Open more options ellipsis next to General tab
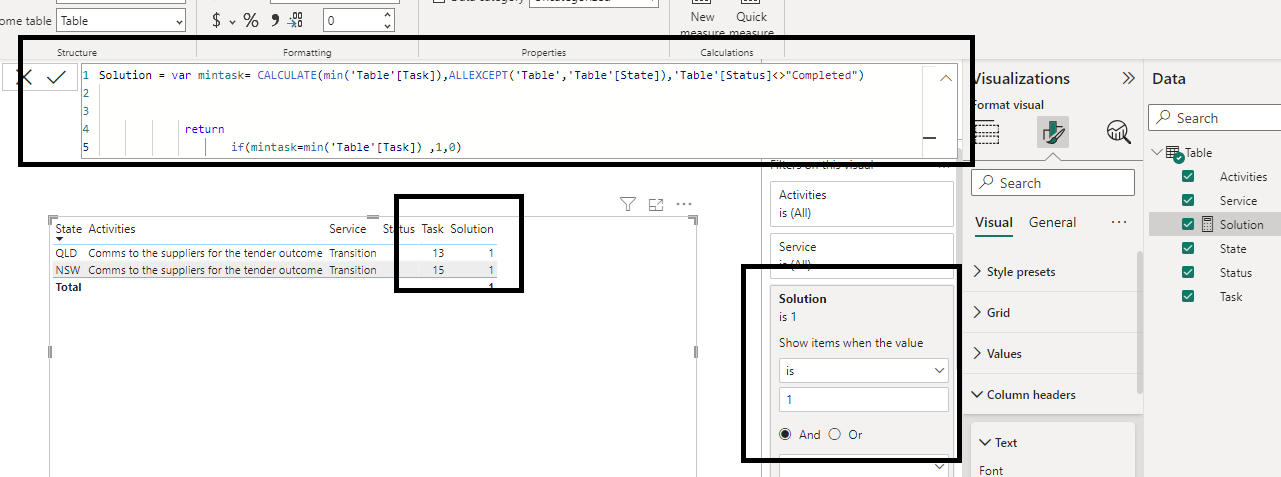Screen dimensions: 1281x477 1119,222
